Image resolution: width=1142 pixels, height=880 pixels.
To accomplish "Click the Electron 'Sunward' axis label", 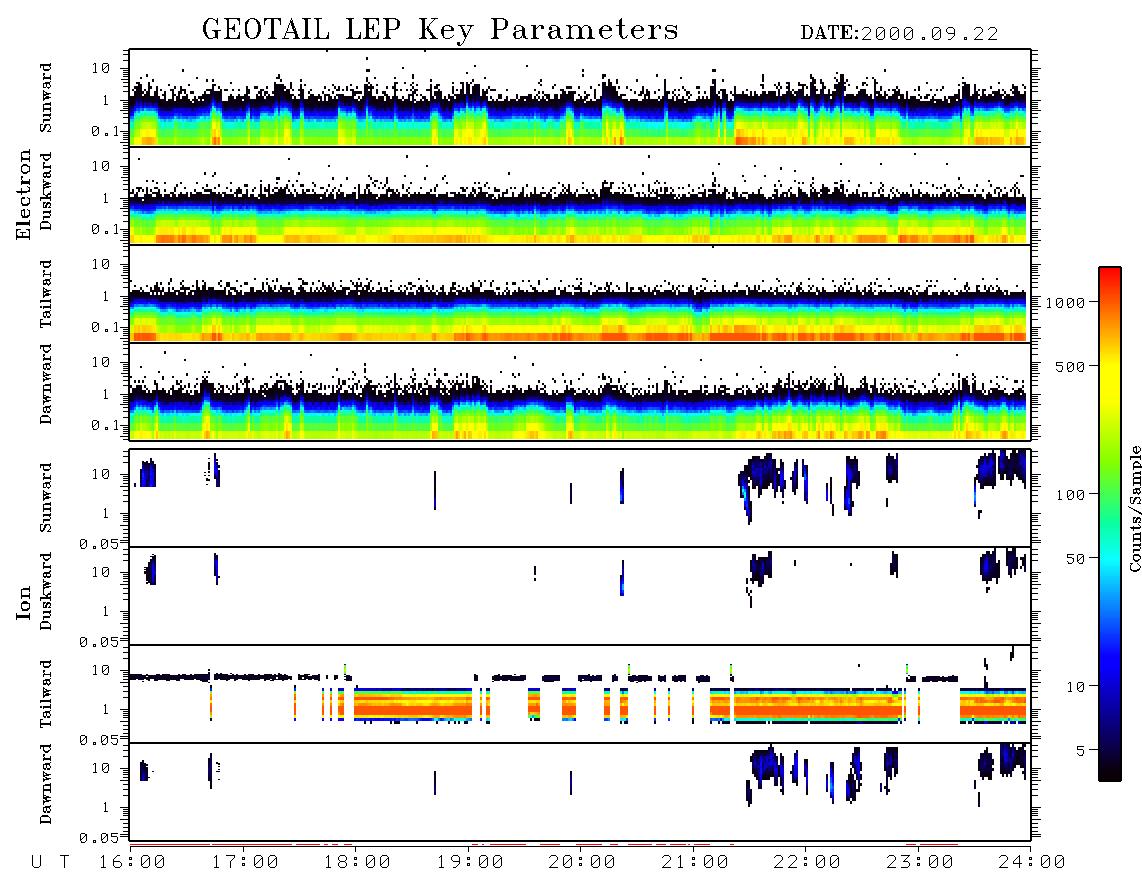I will 46,98.
